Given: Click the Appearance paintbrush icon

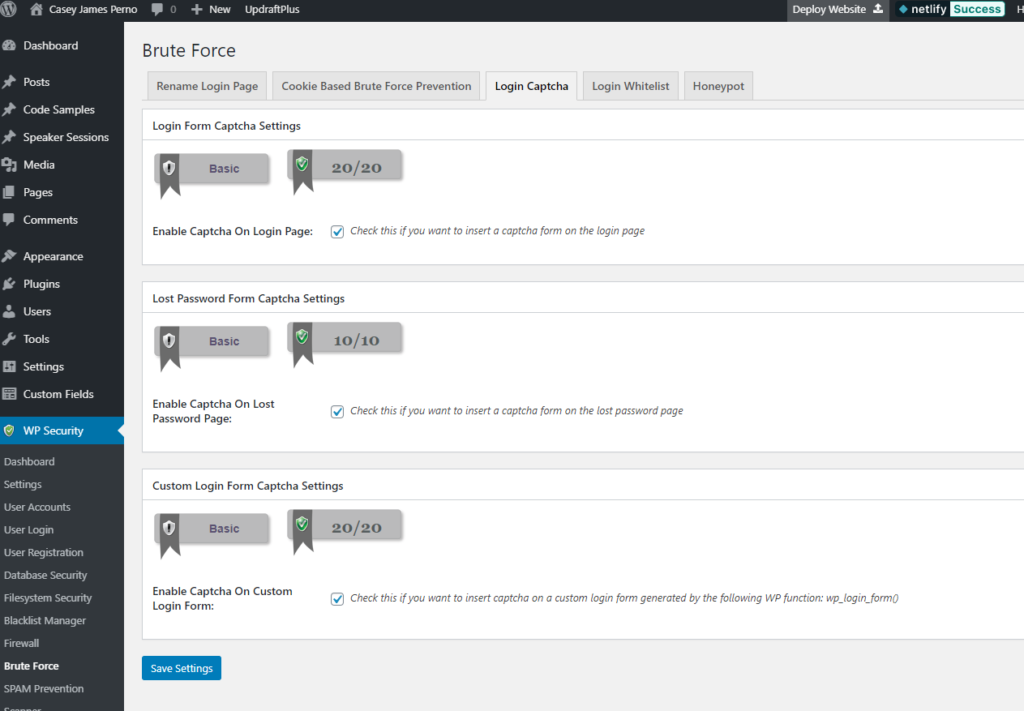Looking at the screenshot, I should (x=9, y=256).
